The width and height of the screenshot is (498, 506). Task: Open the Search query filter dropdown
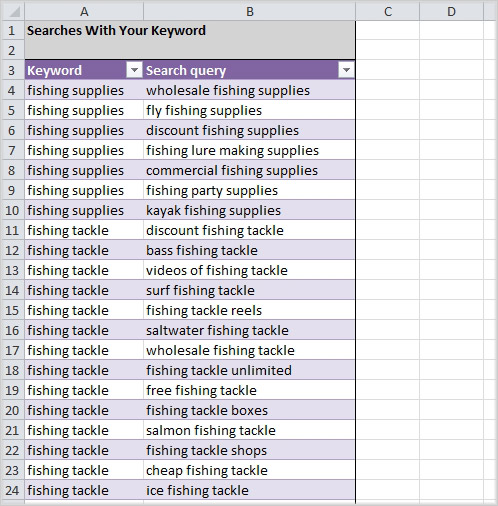tap(346, 70)
